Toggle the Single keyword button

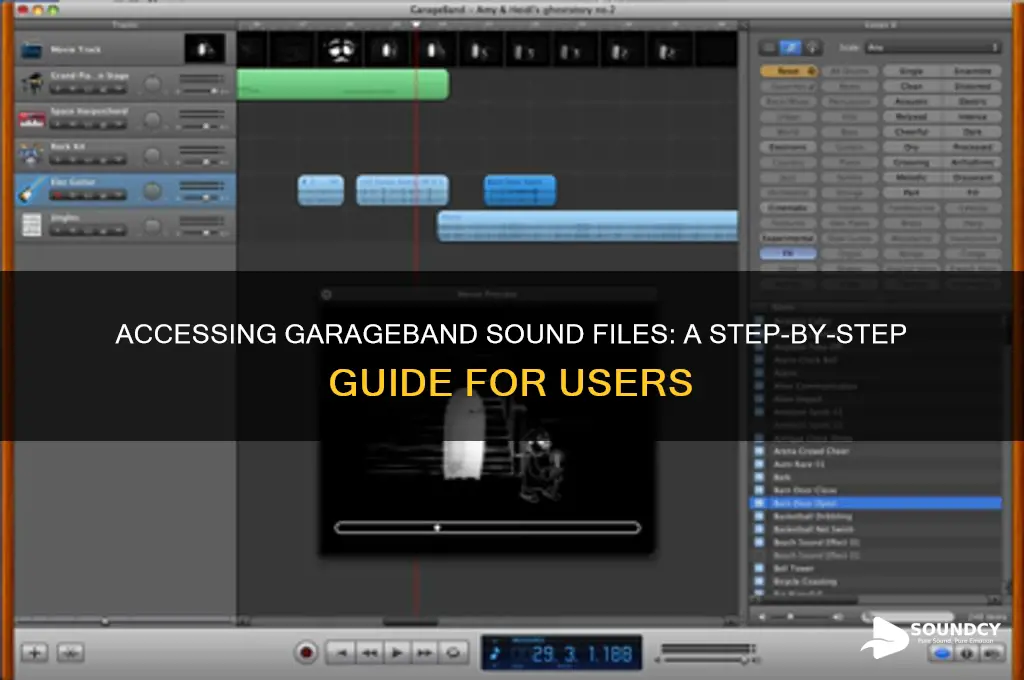click(911, 71)
